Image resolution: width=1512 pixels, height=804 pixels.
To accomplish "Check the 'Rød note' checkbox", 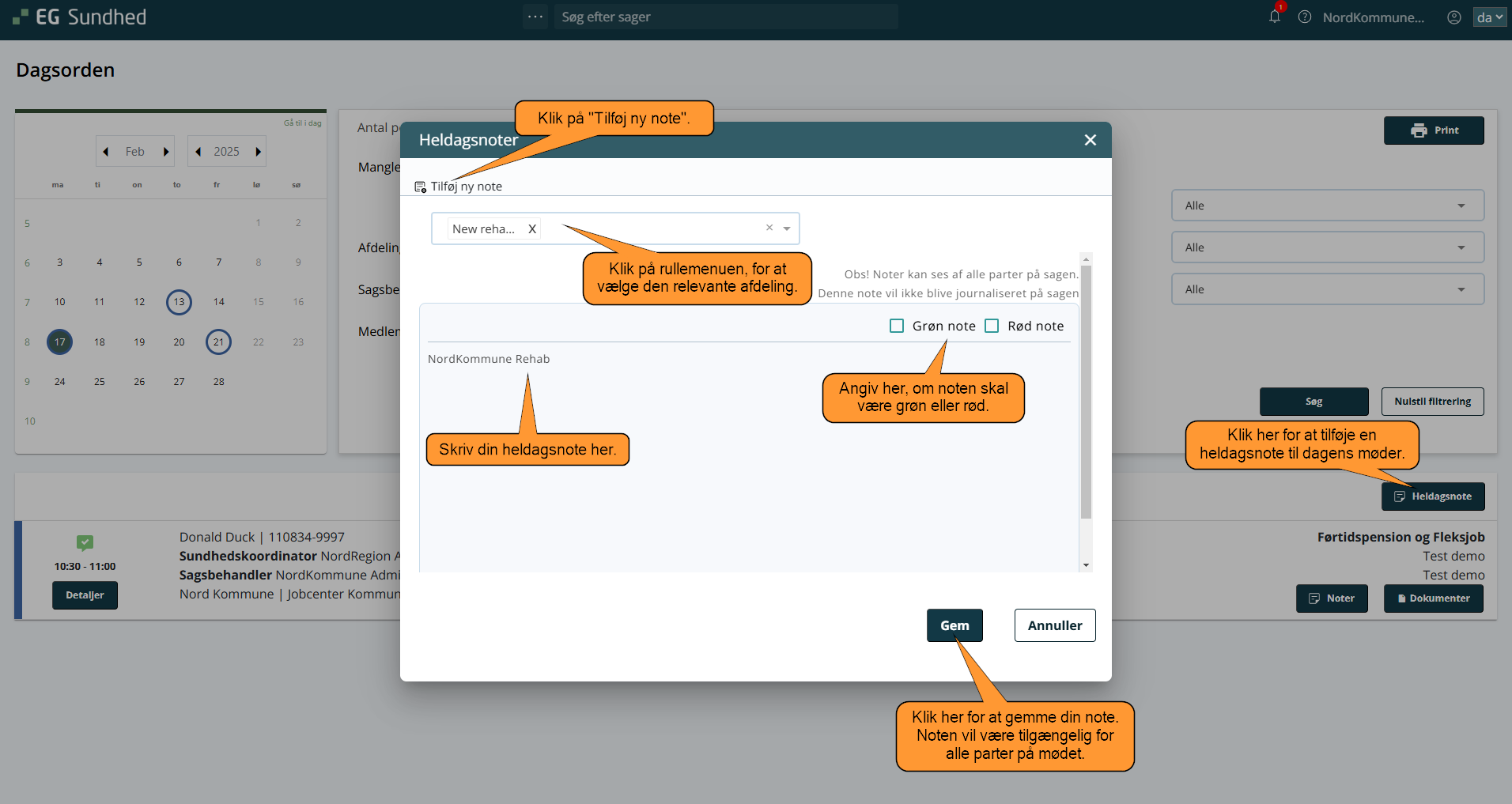I will pos(992,326).
